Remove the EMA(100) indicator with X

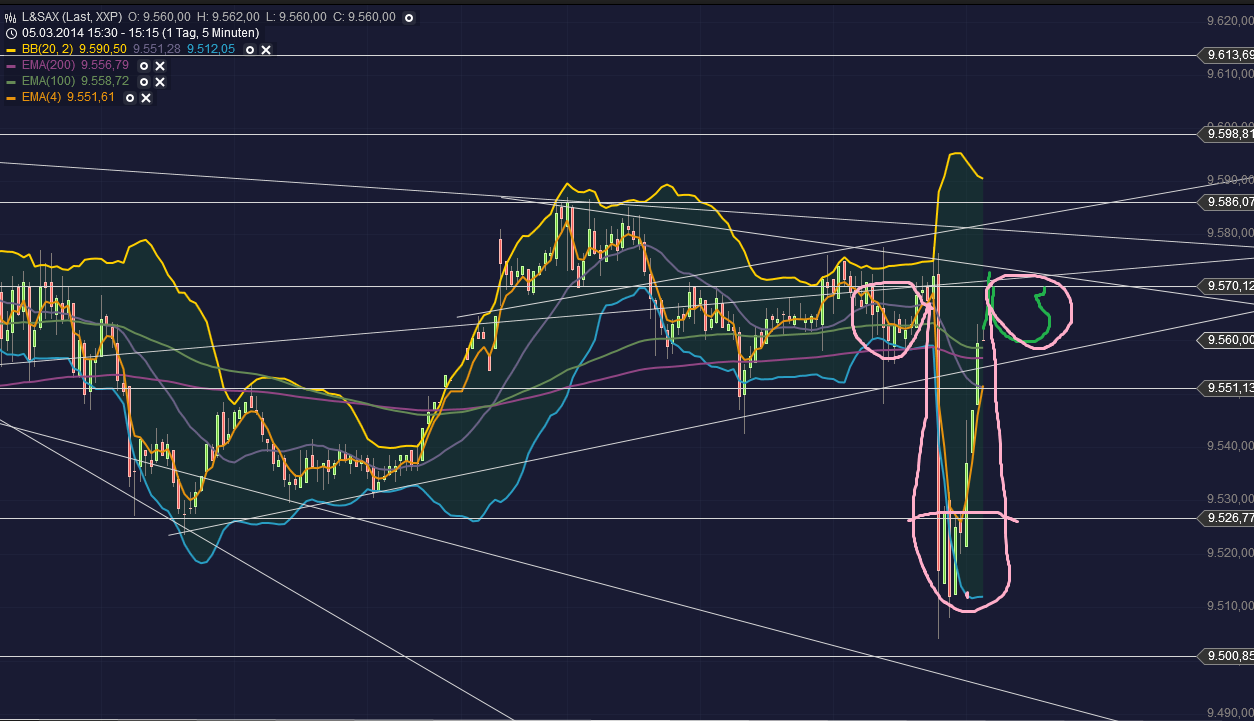point(160,81)
